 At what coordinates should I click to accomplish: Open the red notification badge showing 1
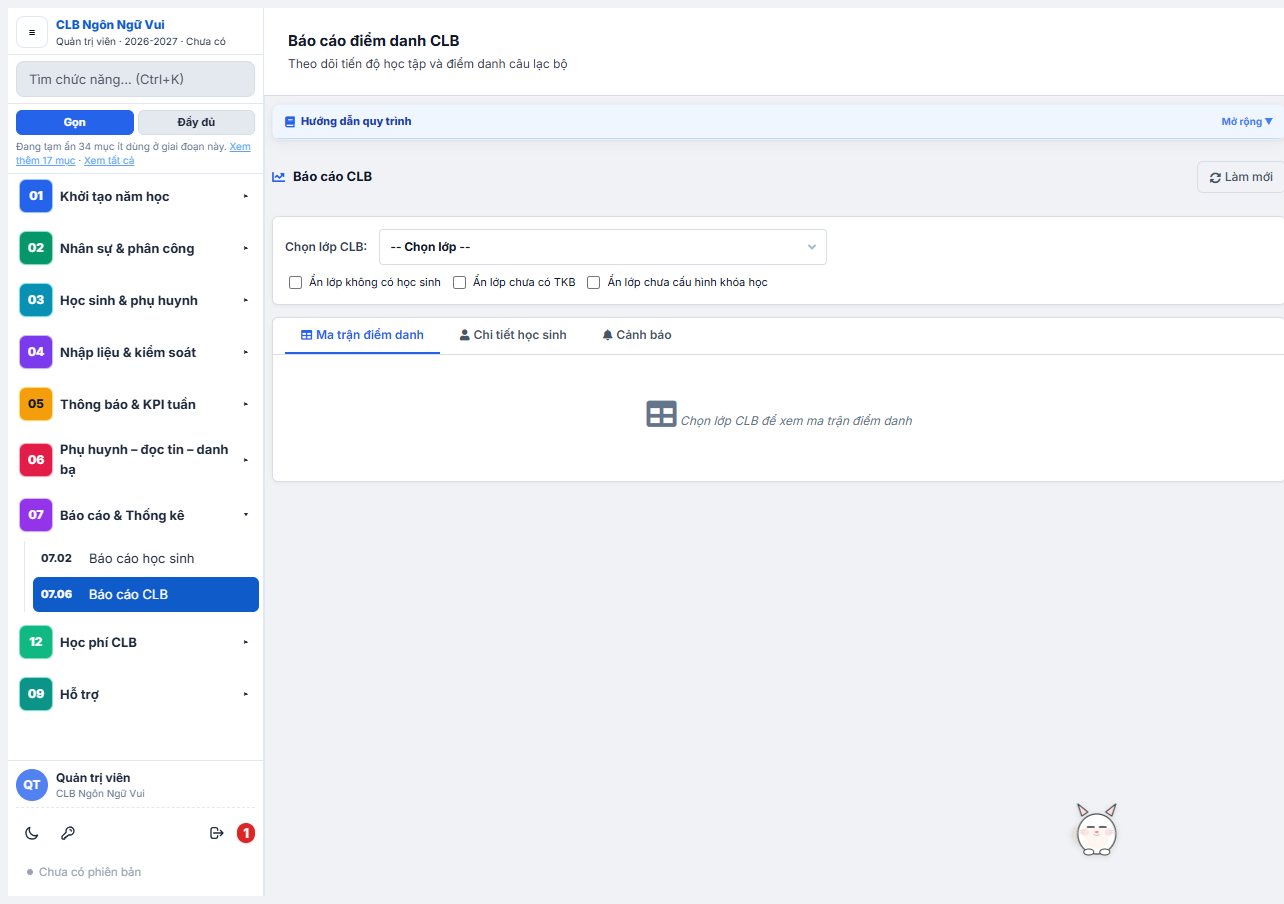click(x=246, y=833)
